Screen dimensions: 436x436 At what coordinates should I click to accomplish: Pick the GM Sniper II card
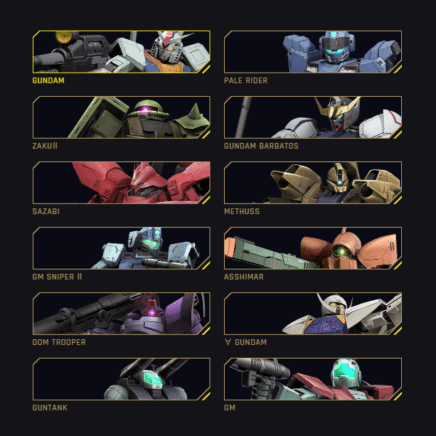click(121, 248)
